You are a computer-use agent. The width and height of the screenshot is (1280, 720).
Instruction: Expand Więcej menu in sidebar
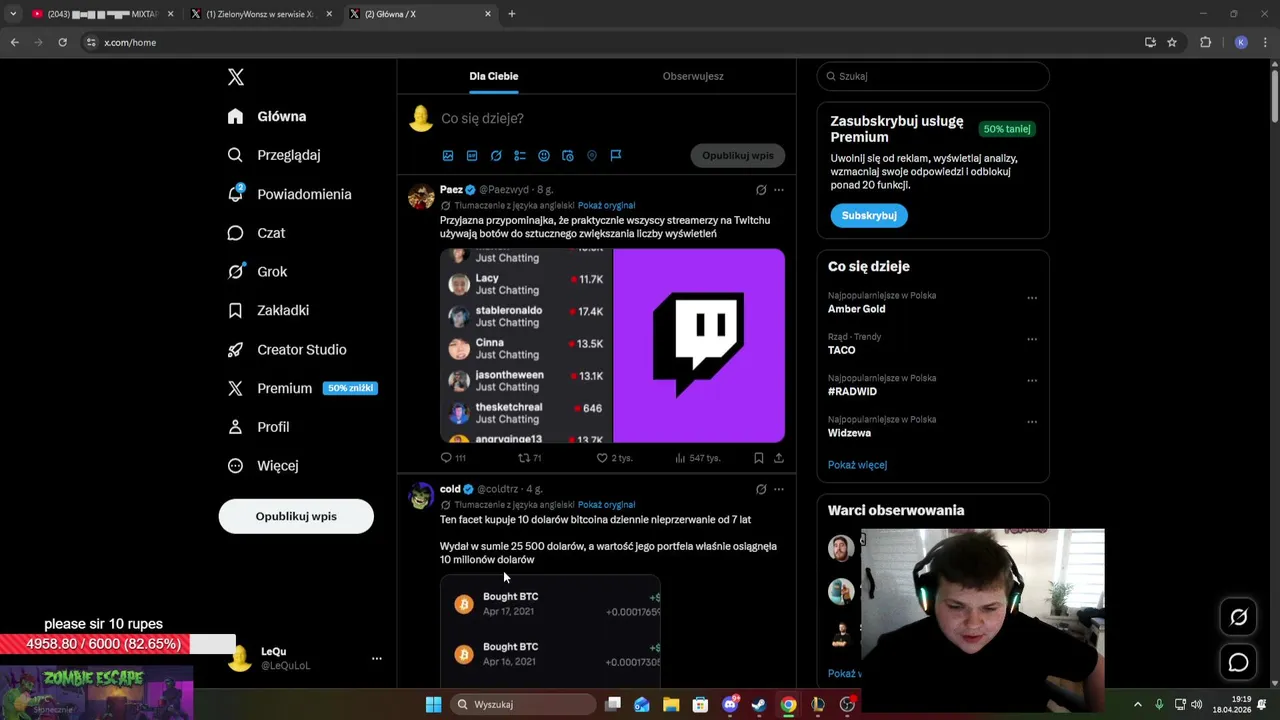263,465
